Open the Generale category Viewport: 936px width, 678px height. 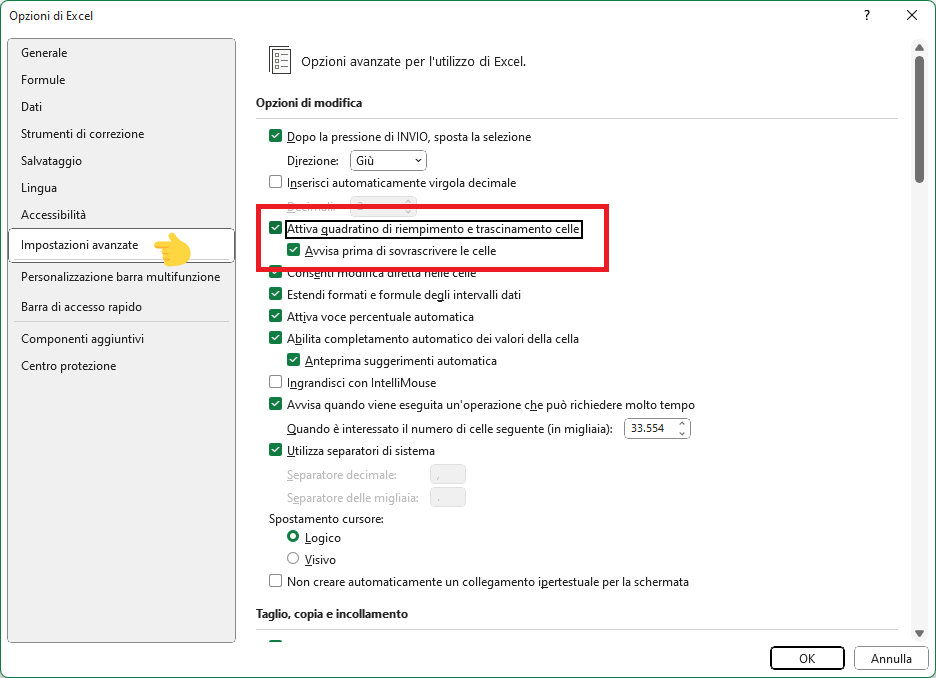coord(44,53)
